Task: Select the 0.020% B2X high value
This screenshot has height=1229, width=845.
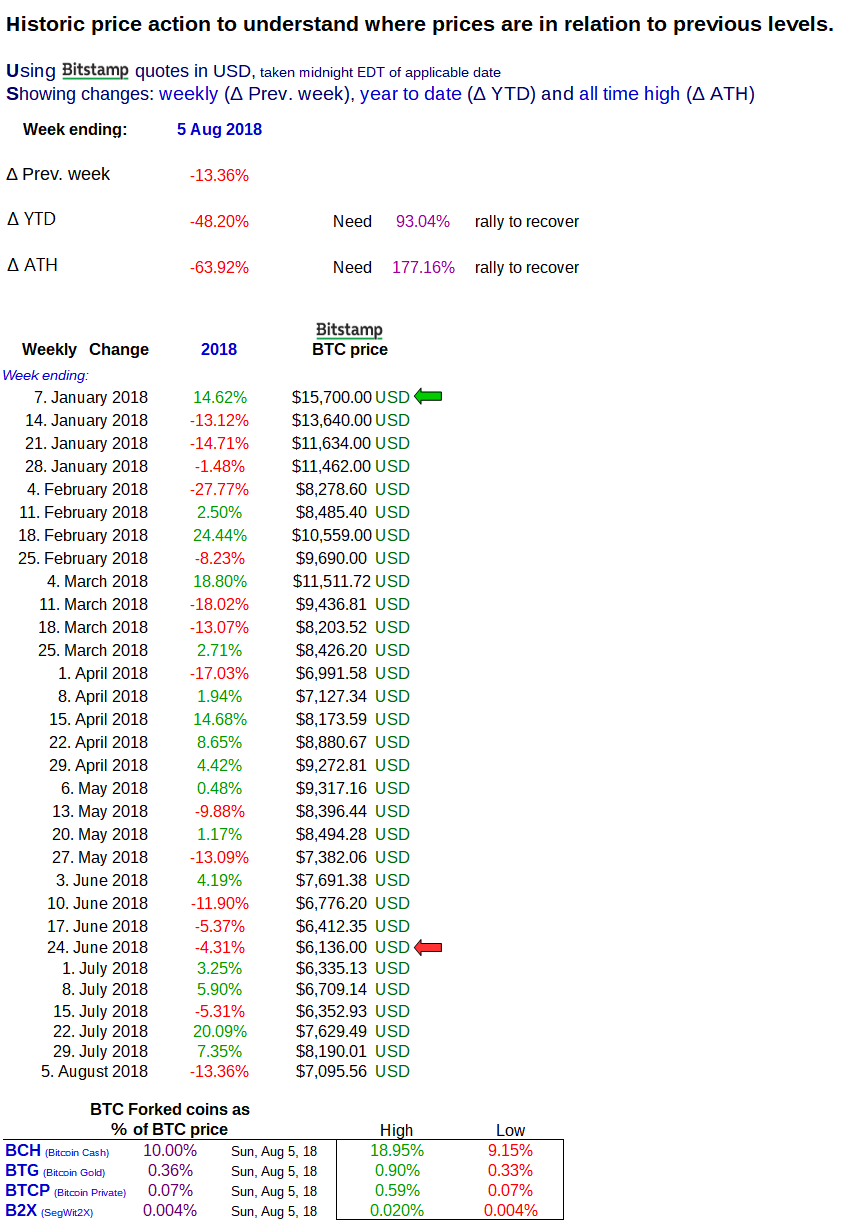Action: click(397, 1211)
